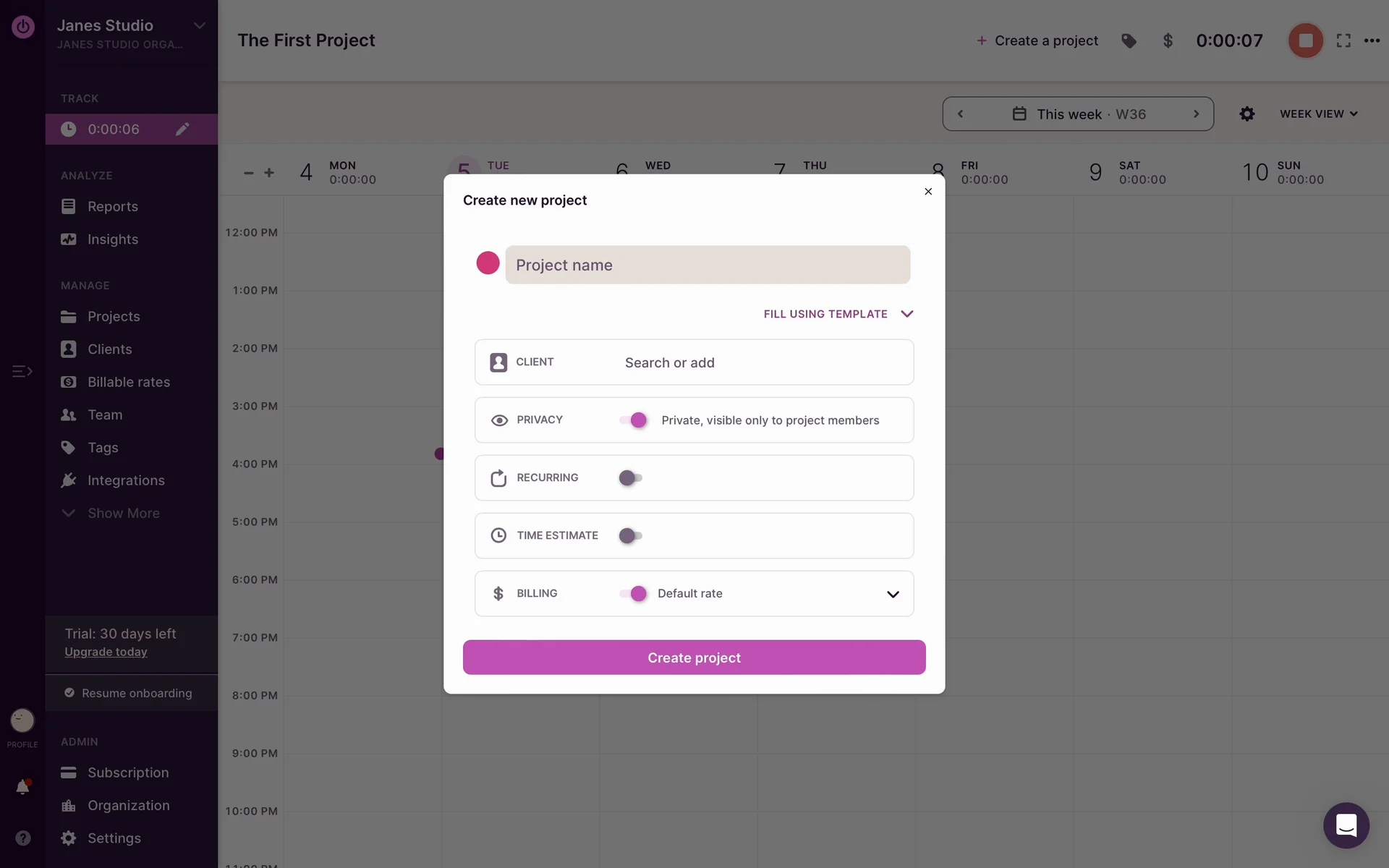The image size is (1389, 868).
Task: Turn on the Time Estimate toggle
Action: (x=630, y=536)
